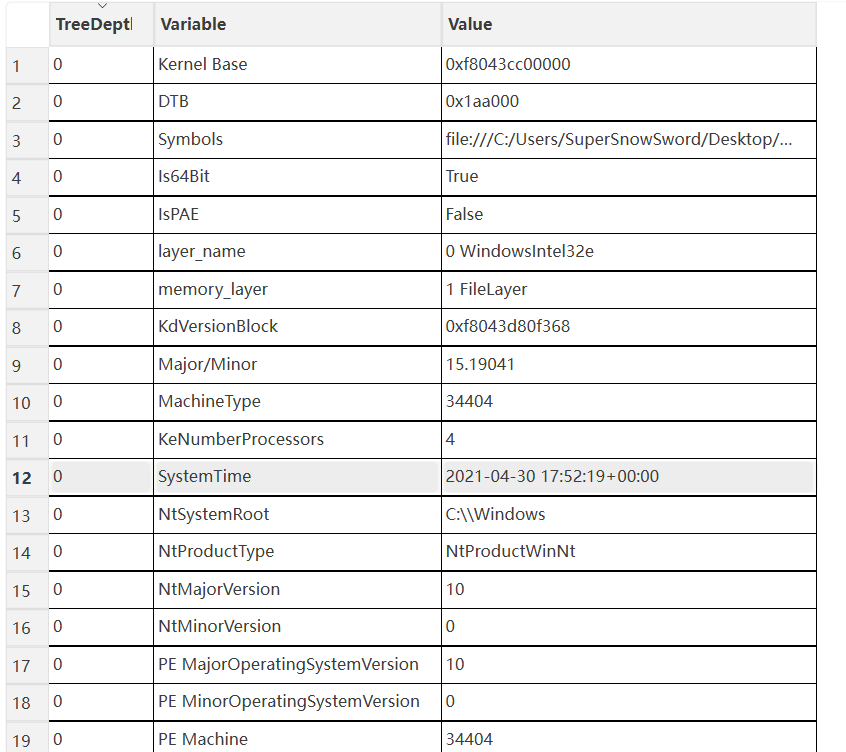Click the sort chevron above TreeDepth header
Image resolution: width=846 pixels, height=752 pixels.
pyautogui.click(x=101, y=6)
